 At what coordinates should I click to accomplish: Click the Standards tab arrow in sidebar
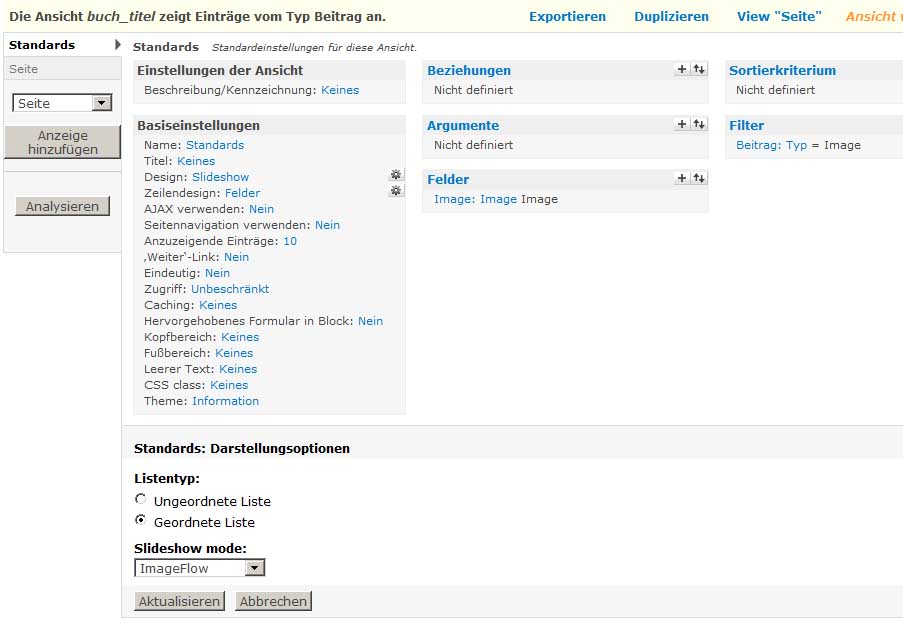pyautogui.click(x=118, y=45)
